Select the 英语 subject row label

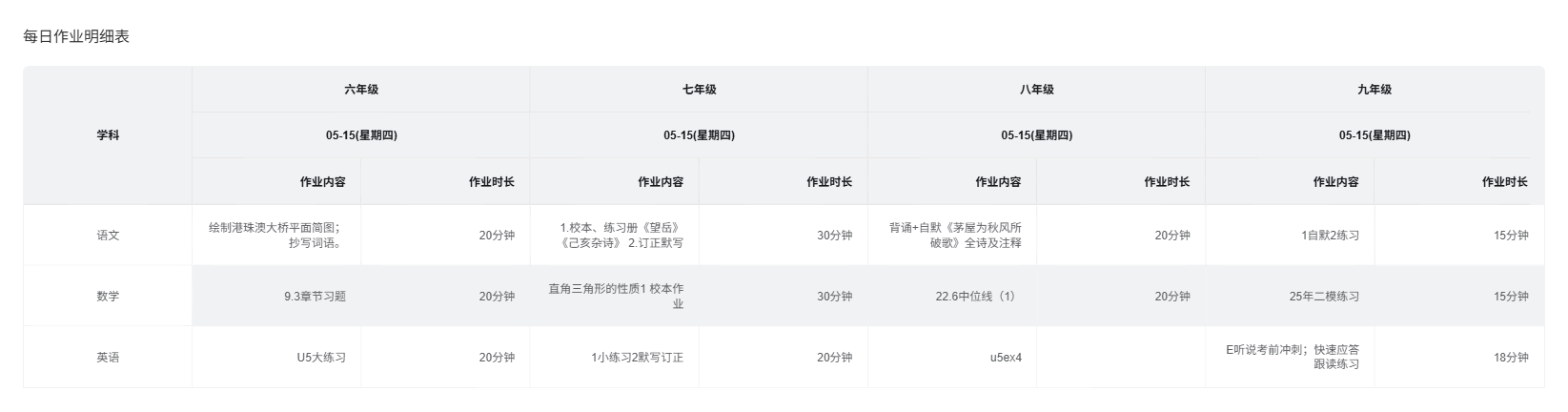108,357
